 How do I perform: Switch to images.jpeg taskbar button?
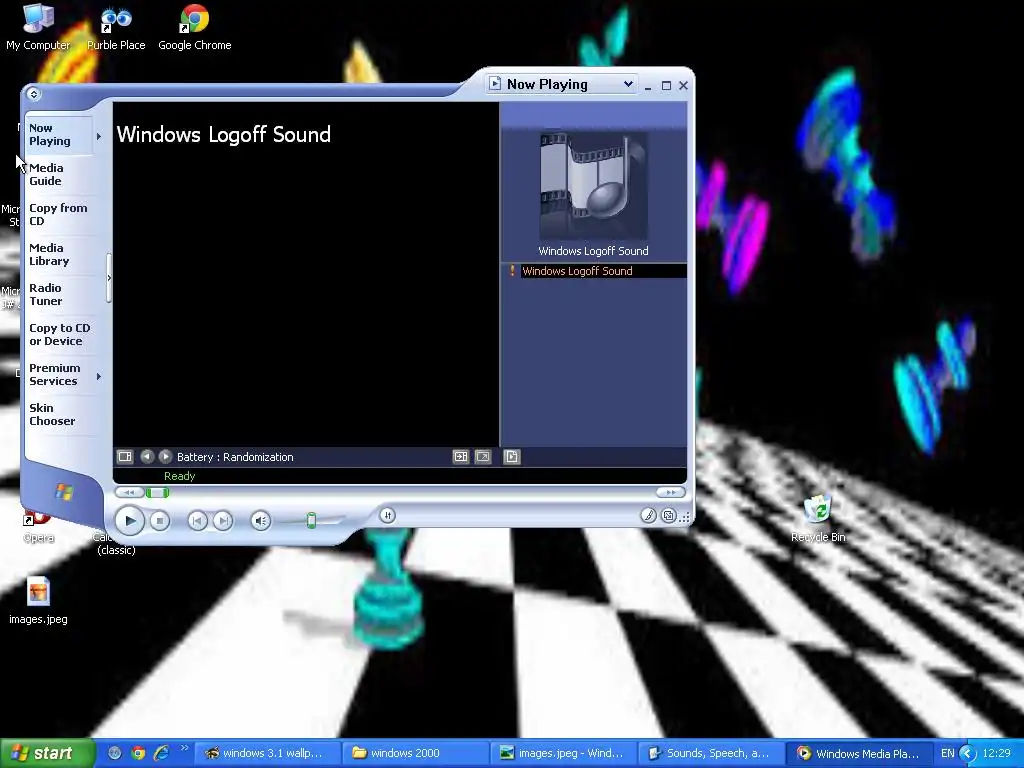[564, 753]
